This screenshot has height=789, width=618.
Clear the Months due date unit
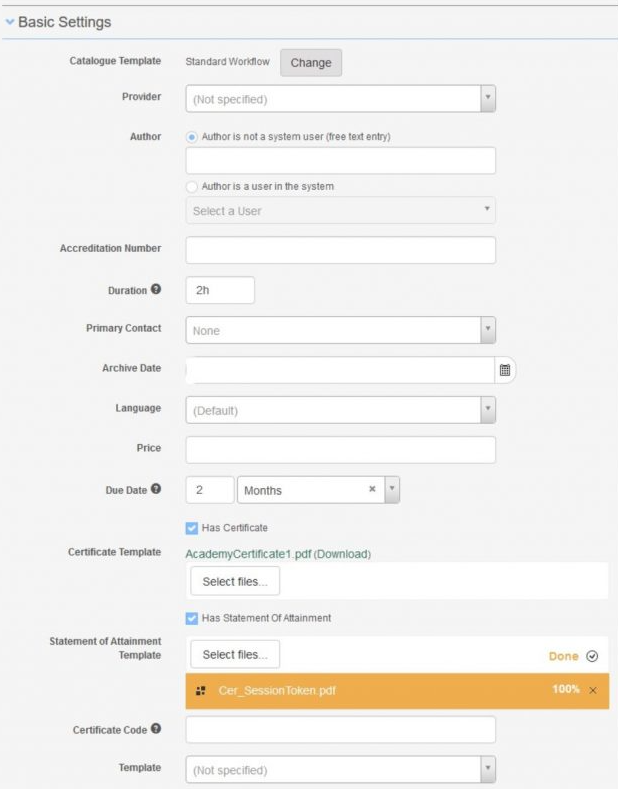(372, 490)
